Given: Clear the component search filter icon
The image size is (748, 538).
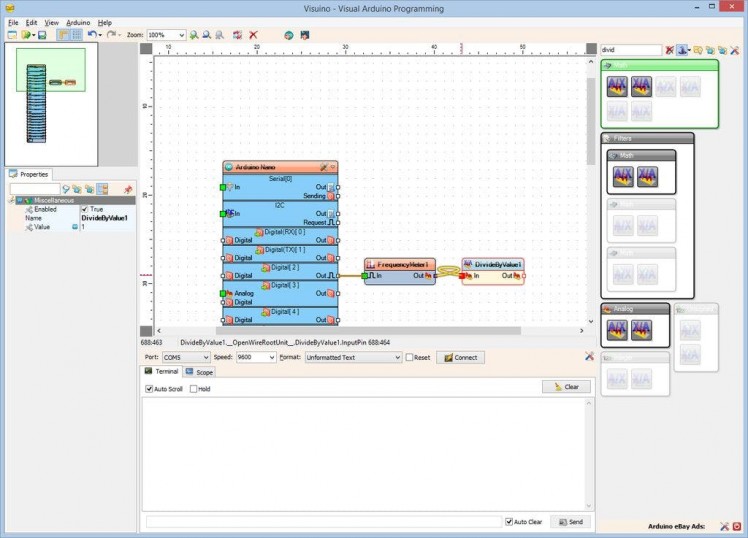Looking at the screenshot, I should pos(670,49).
